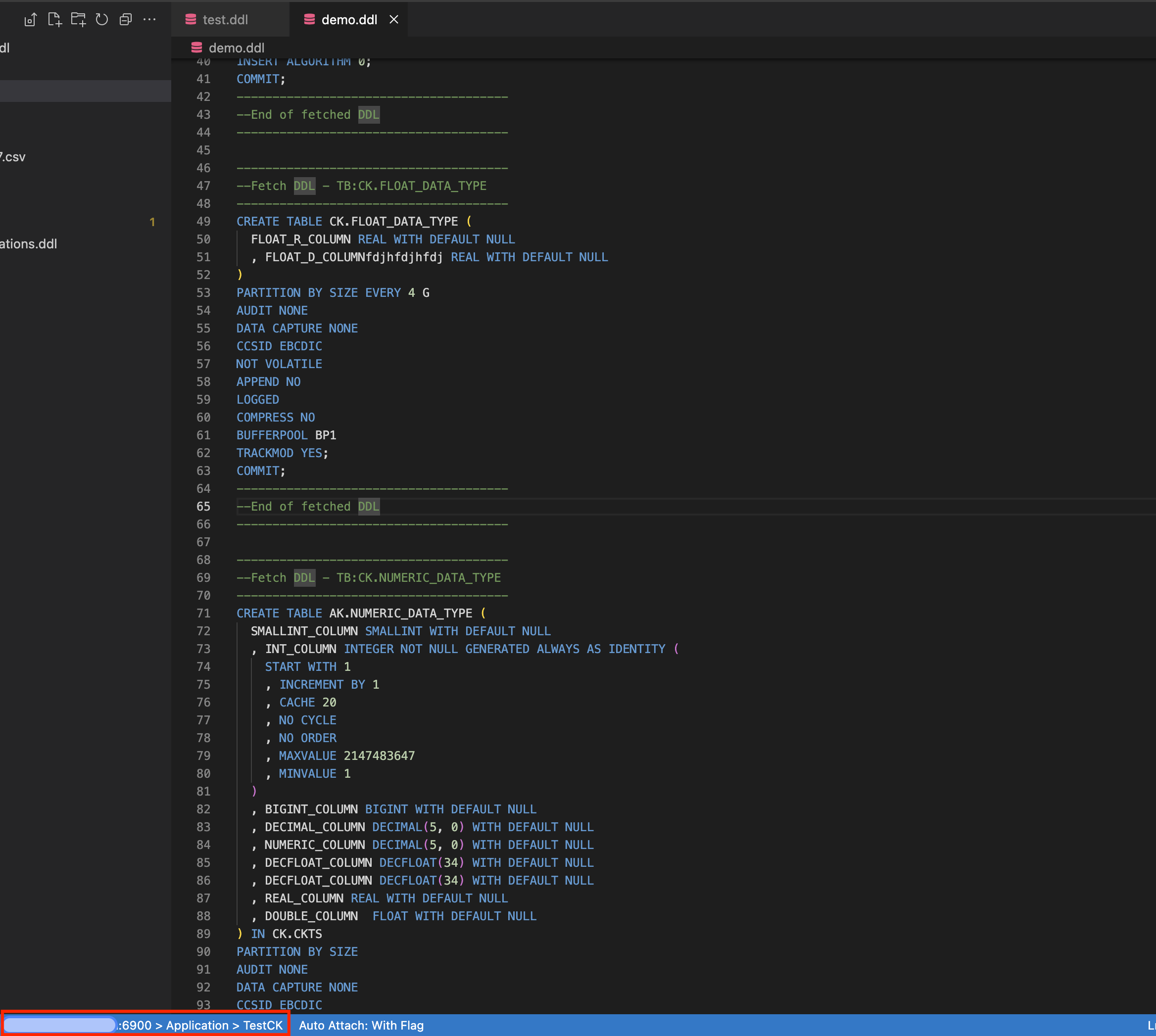The image size is (1156, 1036).
Task: Click the New File icon
Action: click(54, 20)
